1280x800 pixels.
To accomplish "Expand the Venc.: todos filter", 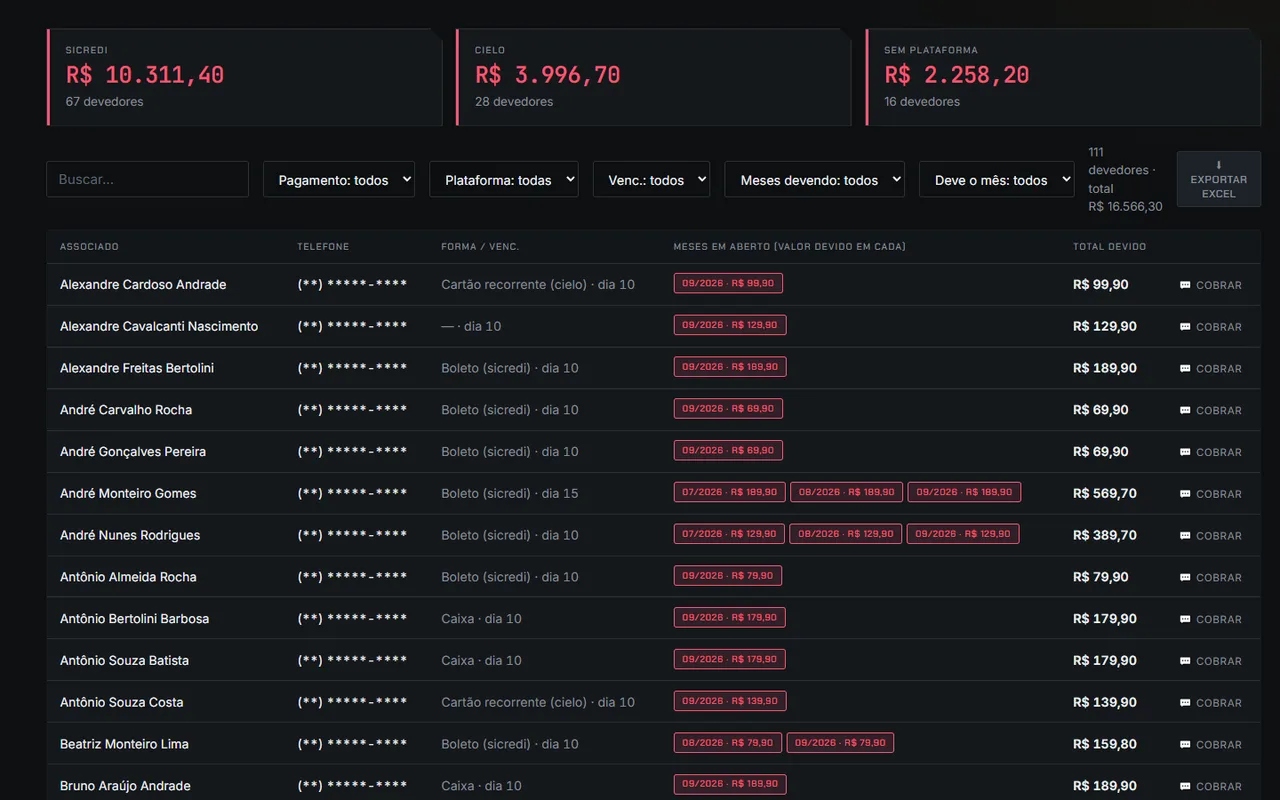I will coord(651,180).
